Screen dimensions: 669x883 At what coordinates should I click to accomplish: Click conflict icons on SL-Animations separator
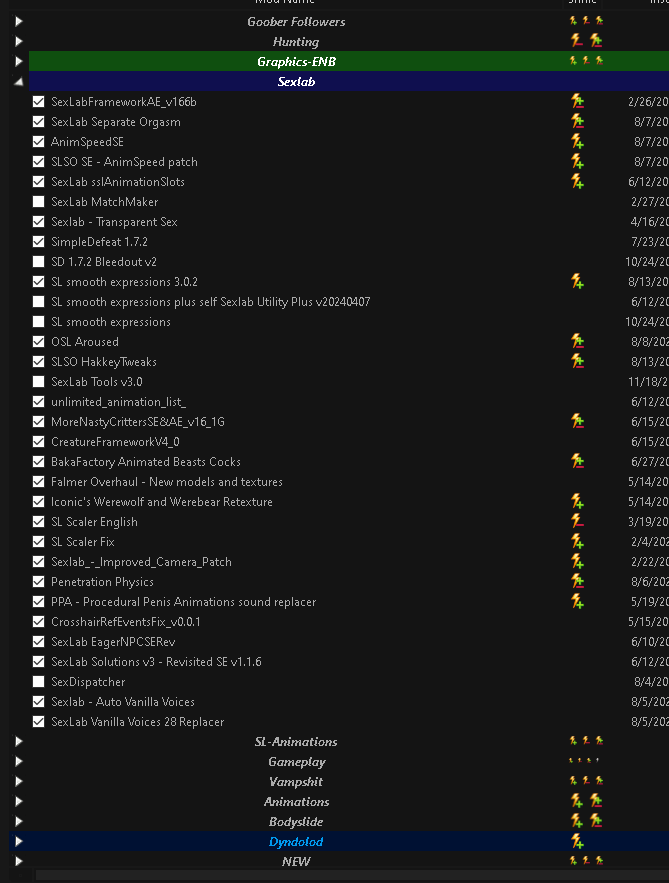point(586,741)
